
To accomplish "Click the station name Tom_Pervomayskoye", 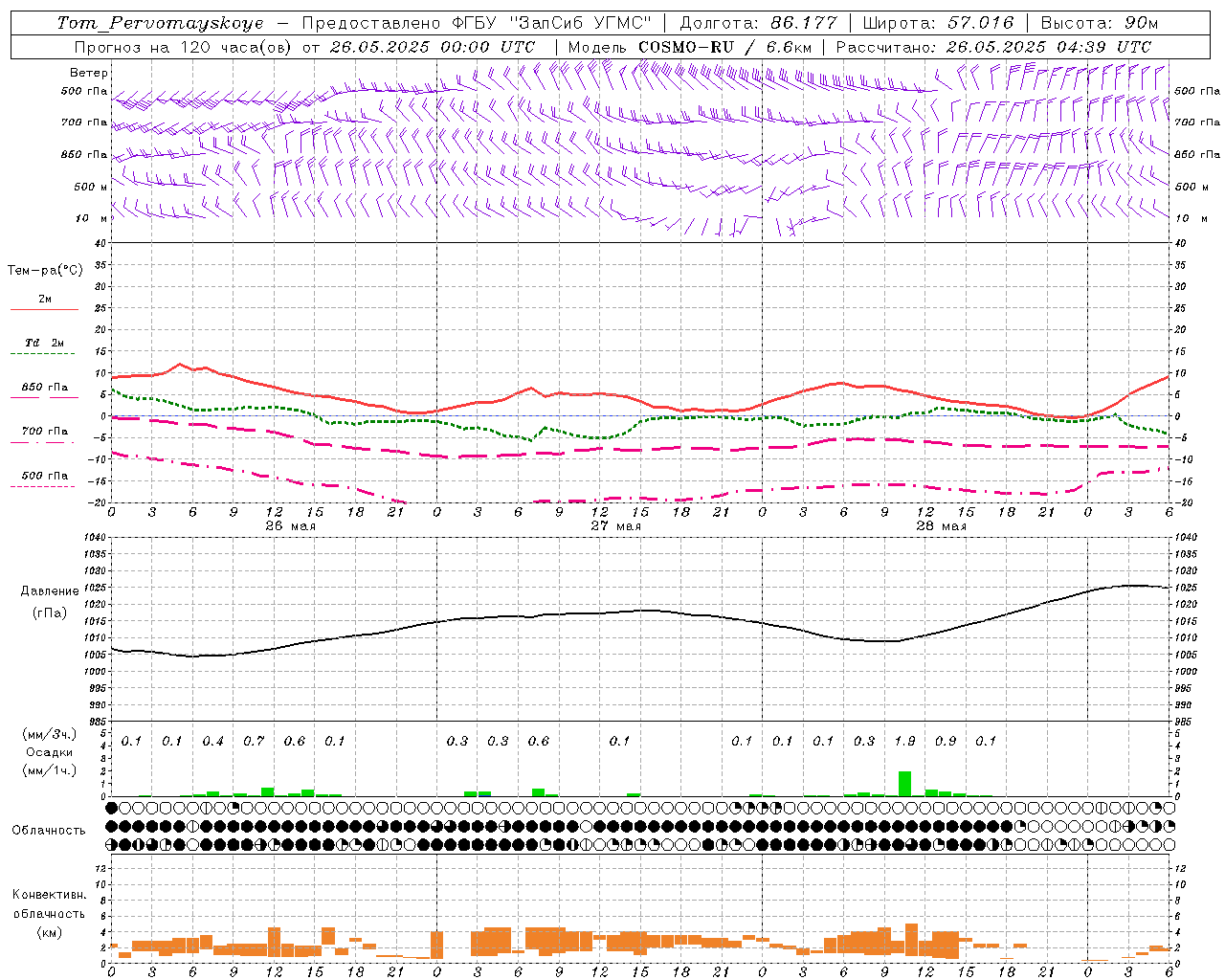I will tap(160, 23).
